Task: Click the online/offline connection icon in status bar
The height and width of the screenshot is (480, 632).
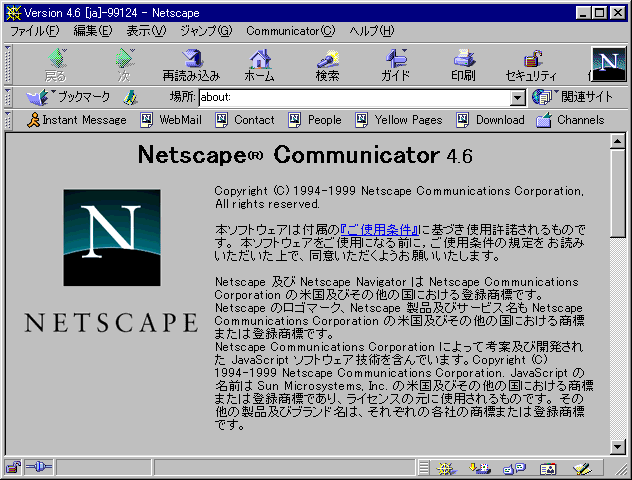Action: pyautogui.click(x=39, y=468)
